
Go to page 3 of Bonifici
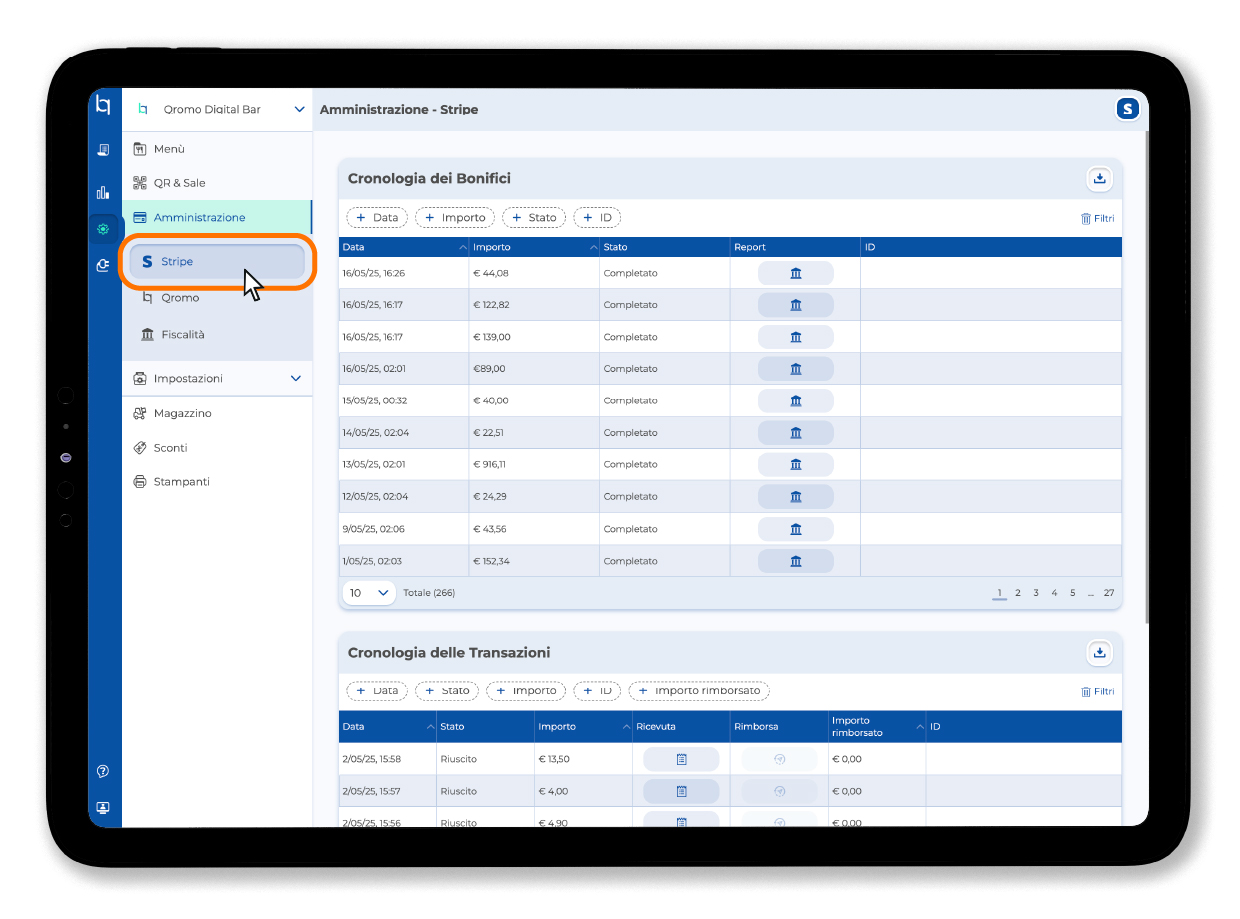1036,593
